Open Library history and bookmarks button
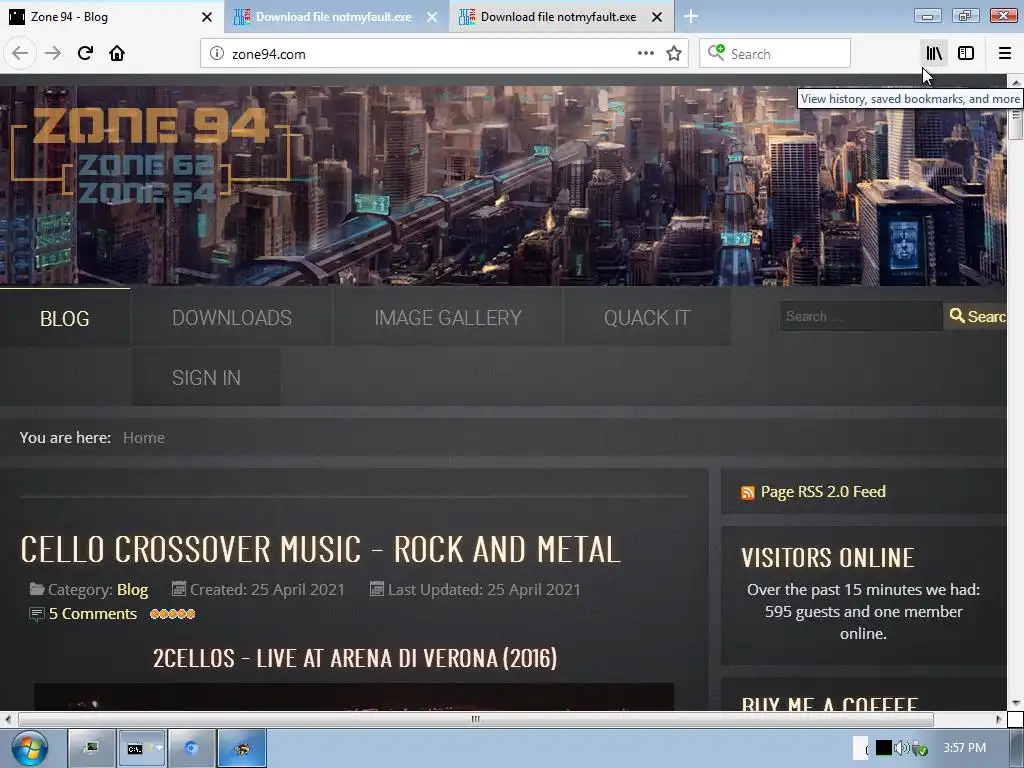This screenshot has height=768, width=1024. point(934,54)
